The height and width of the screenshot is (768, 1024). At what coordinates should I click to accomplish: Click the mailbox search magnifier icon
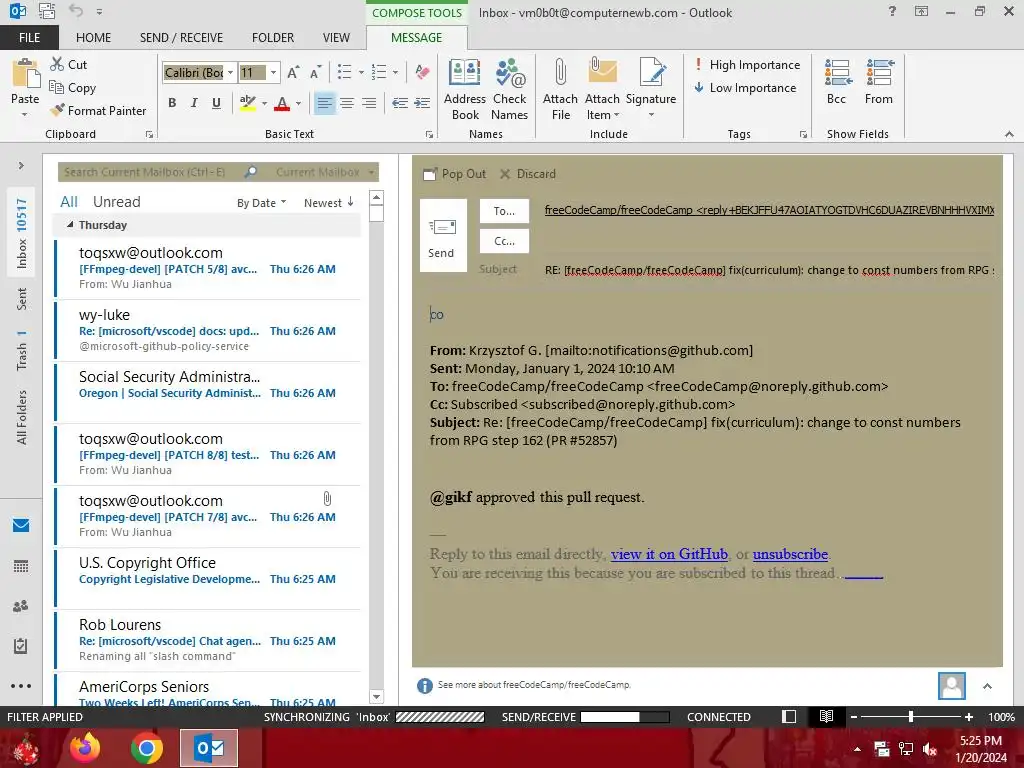250,172
